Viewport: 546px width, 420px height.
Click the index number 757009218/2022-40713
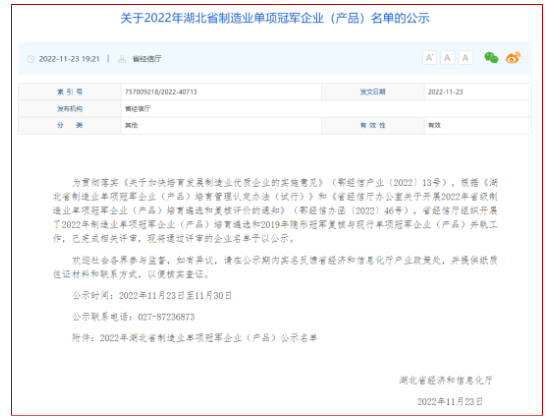coord(161,92)
